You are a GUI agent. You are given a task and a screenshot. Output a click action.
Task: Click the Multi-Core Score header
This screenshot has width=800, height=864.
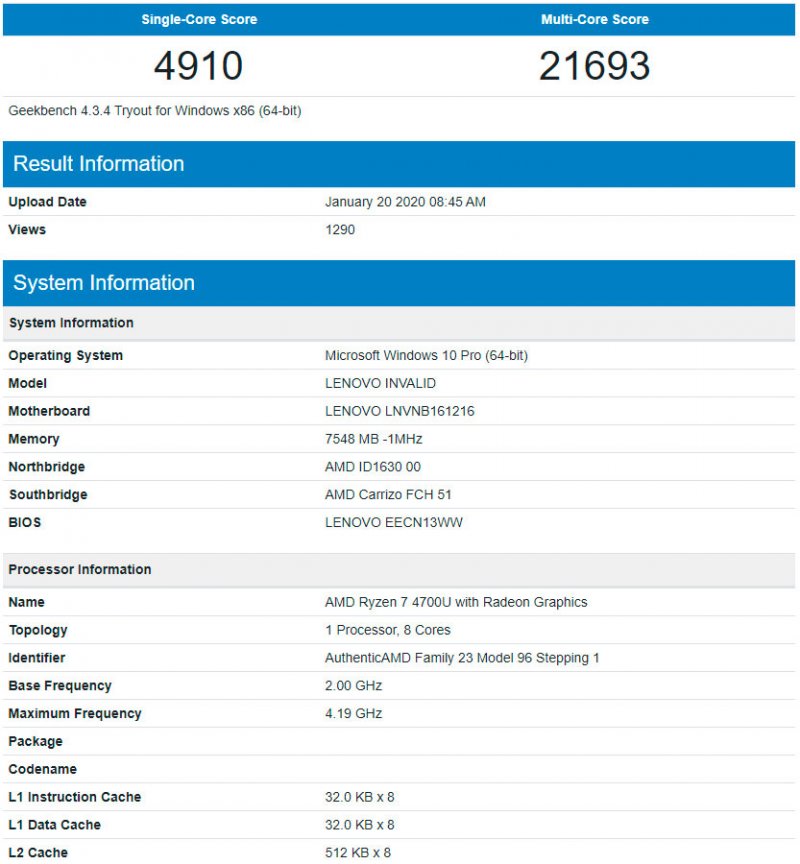pos(594,19)
